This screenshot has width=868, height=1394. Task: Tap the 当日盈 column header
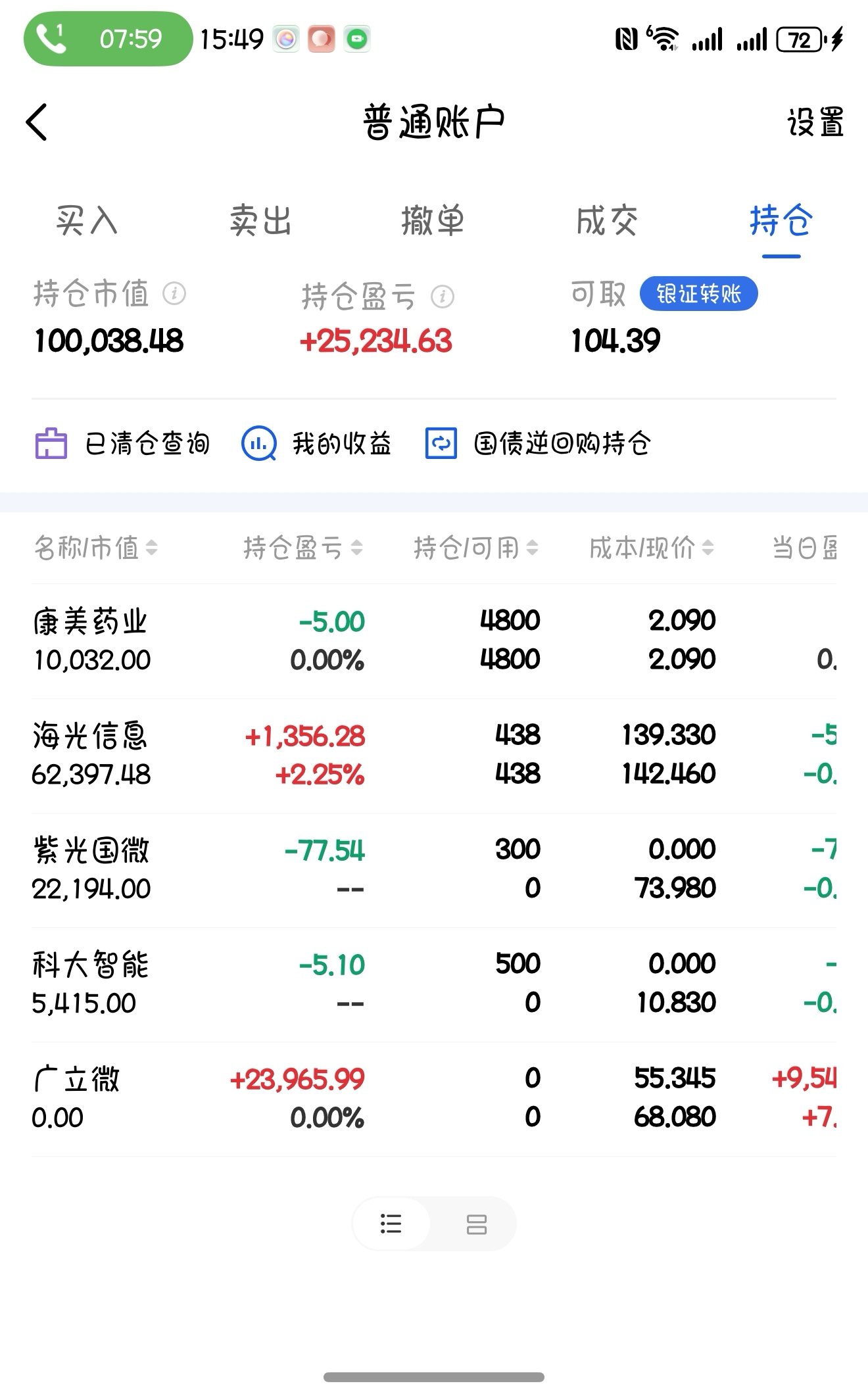point(805,548)
